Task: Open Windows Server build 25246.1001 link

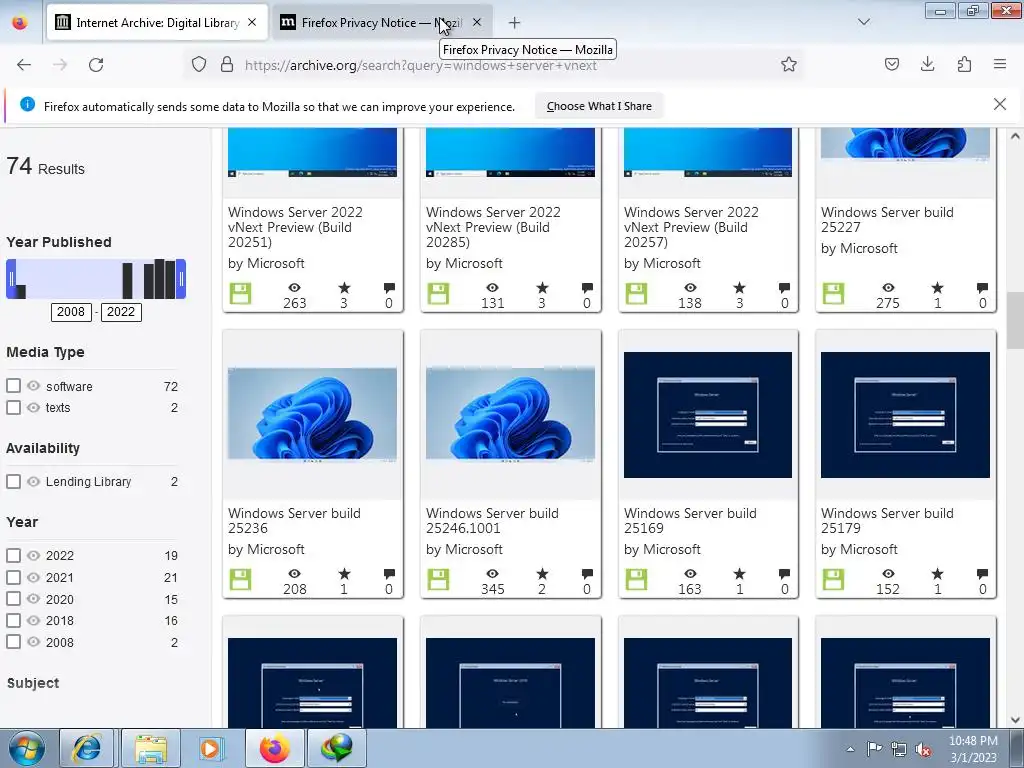Action: pyautogui.click(x=492, y=520)
